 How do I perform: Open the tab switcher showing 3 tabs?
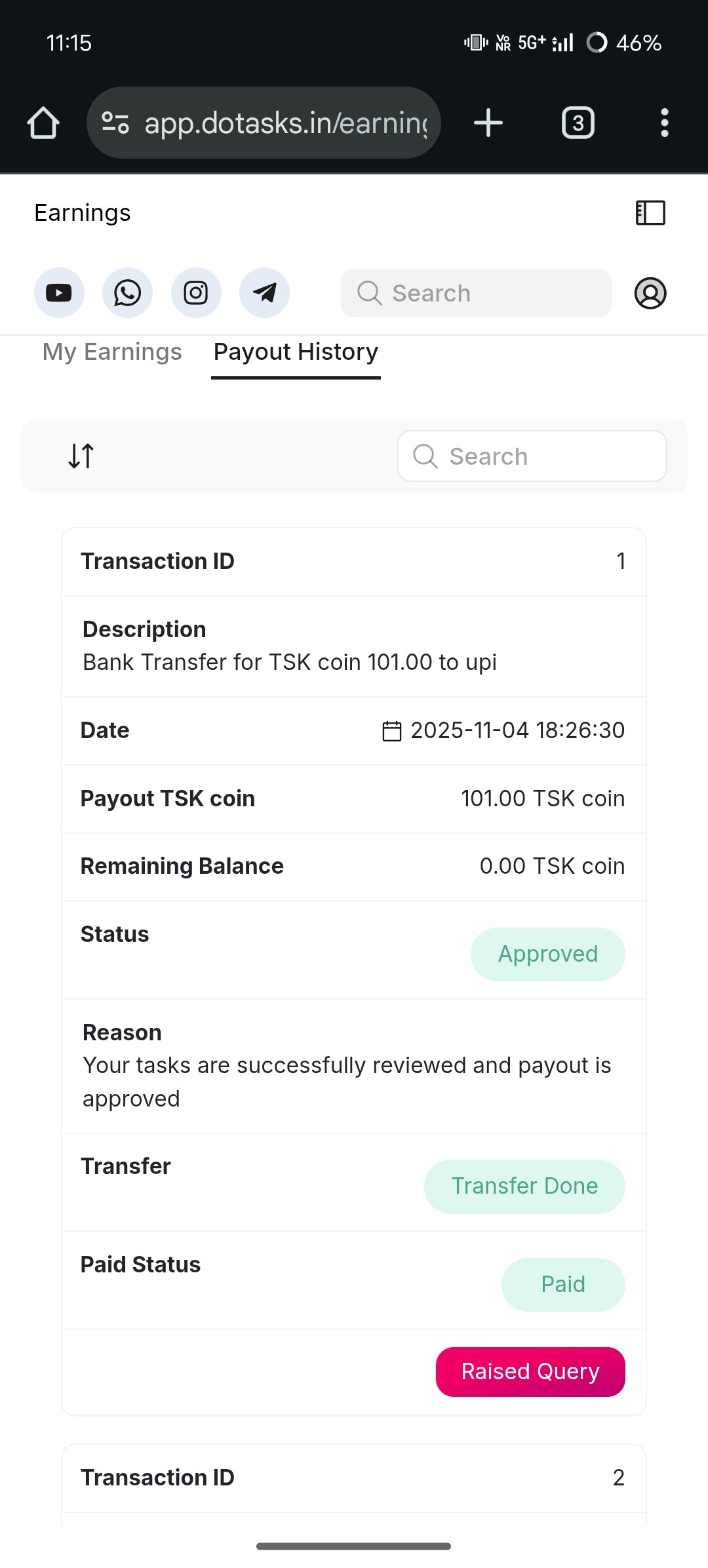(x=578, y=123)
